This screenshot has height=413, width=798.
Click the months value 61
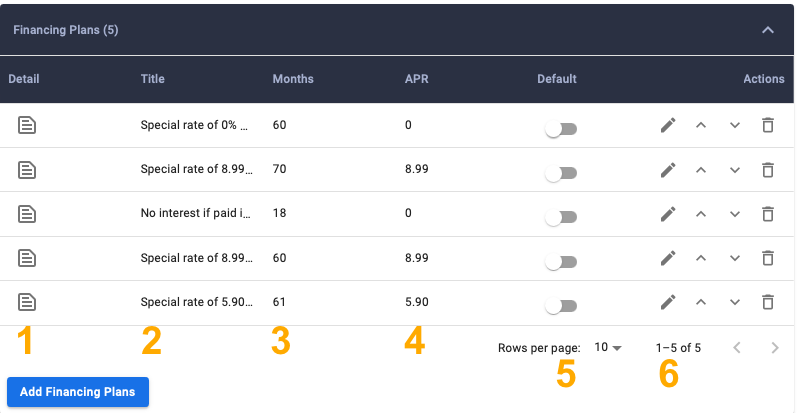279,302
